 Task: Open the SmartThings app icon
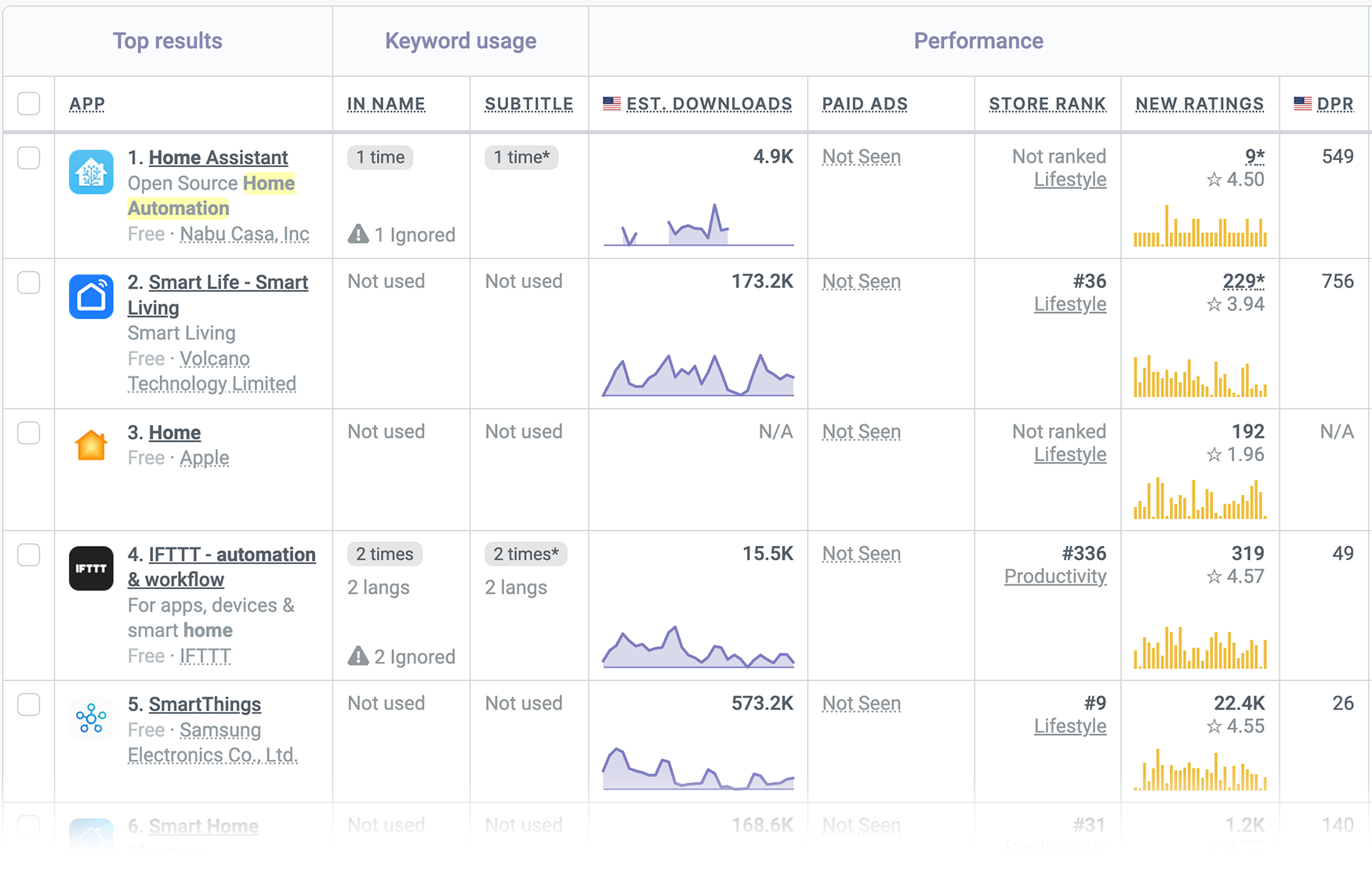click(x=91, y=718)
